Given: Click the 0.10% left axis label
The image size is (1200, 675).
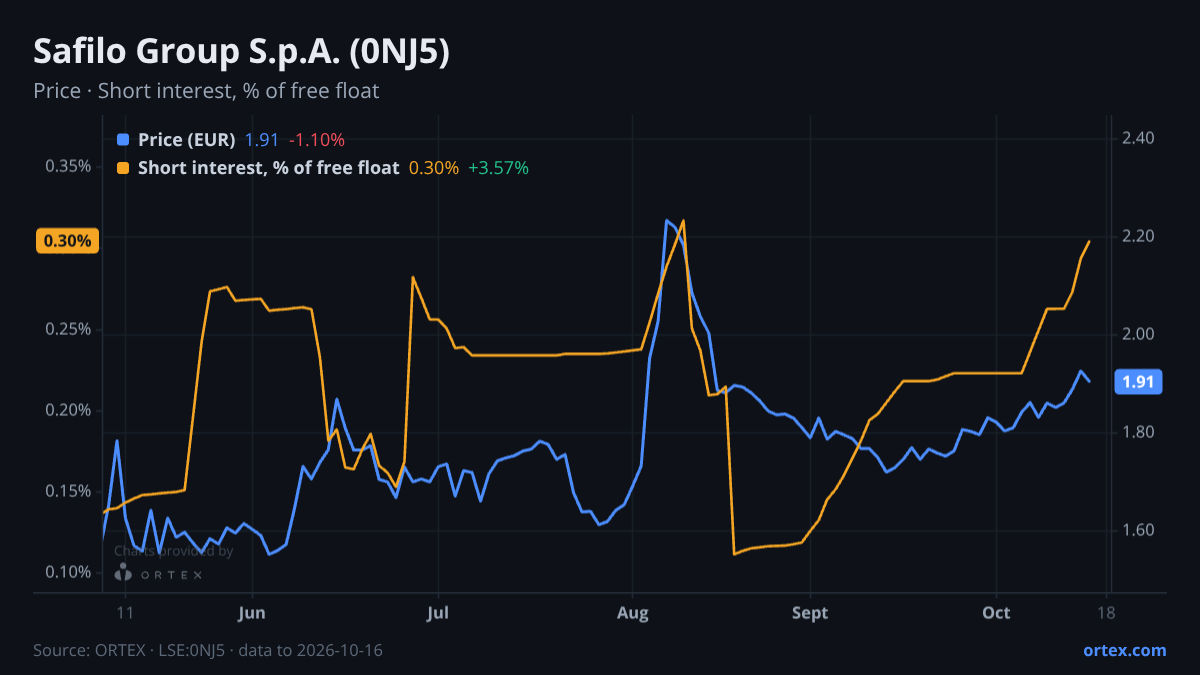Looking at the screenshot, I should 68,572.
